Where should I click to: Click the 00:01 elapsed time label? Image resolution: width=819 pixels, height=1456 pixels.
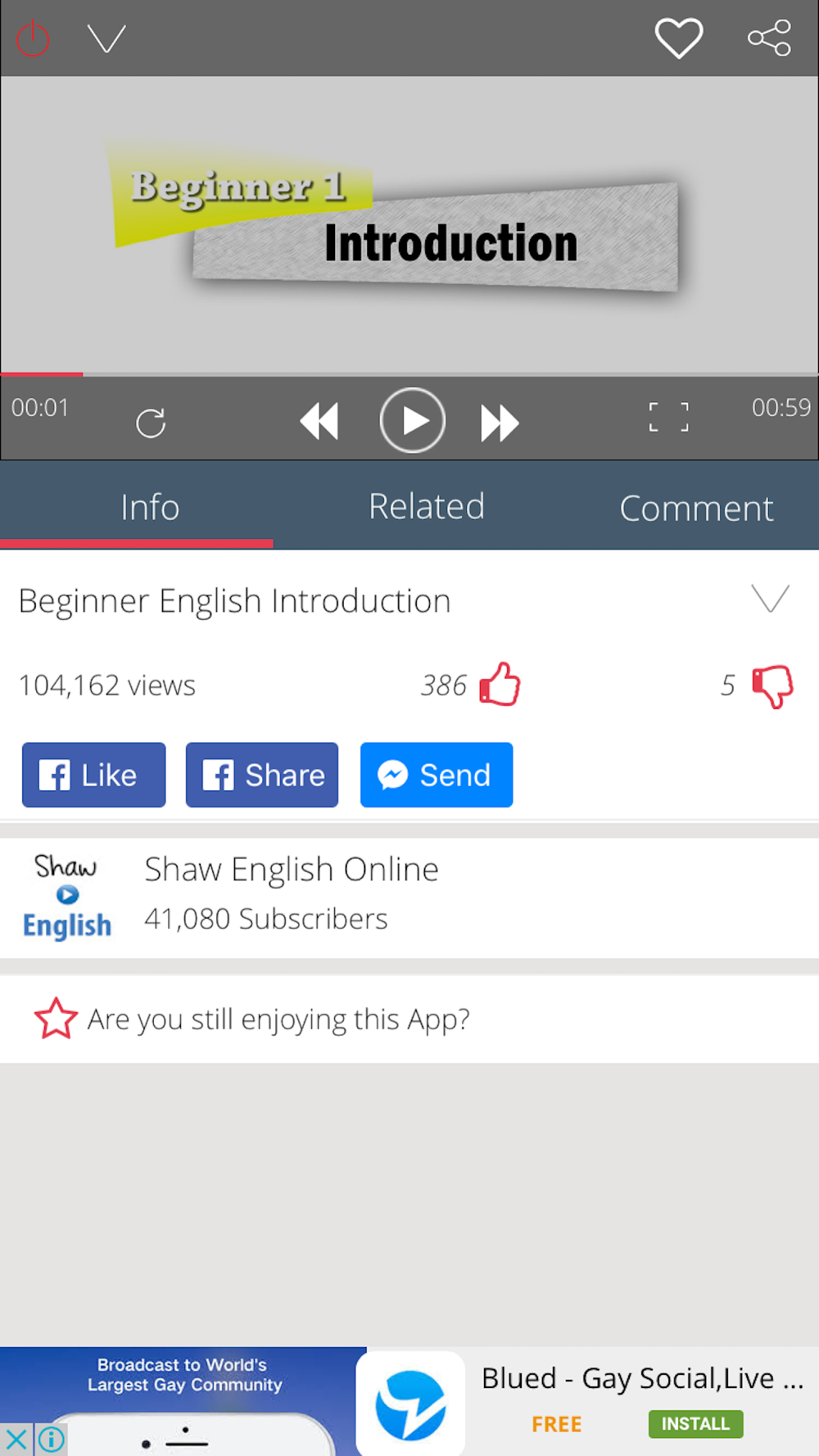(40, 408)
